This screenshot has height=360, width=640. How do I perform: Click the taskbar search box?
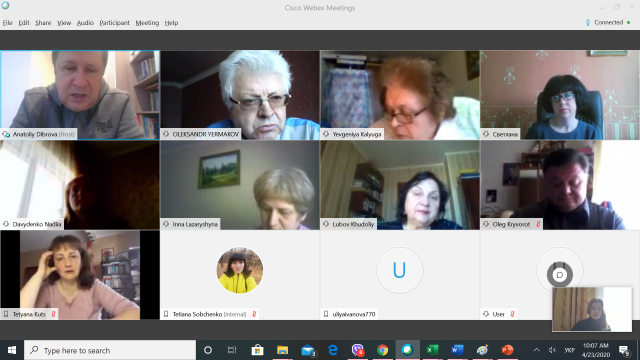click(110, 350)
